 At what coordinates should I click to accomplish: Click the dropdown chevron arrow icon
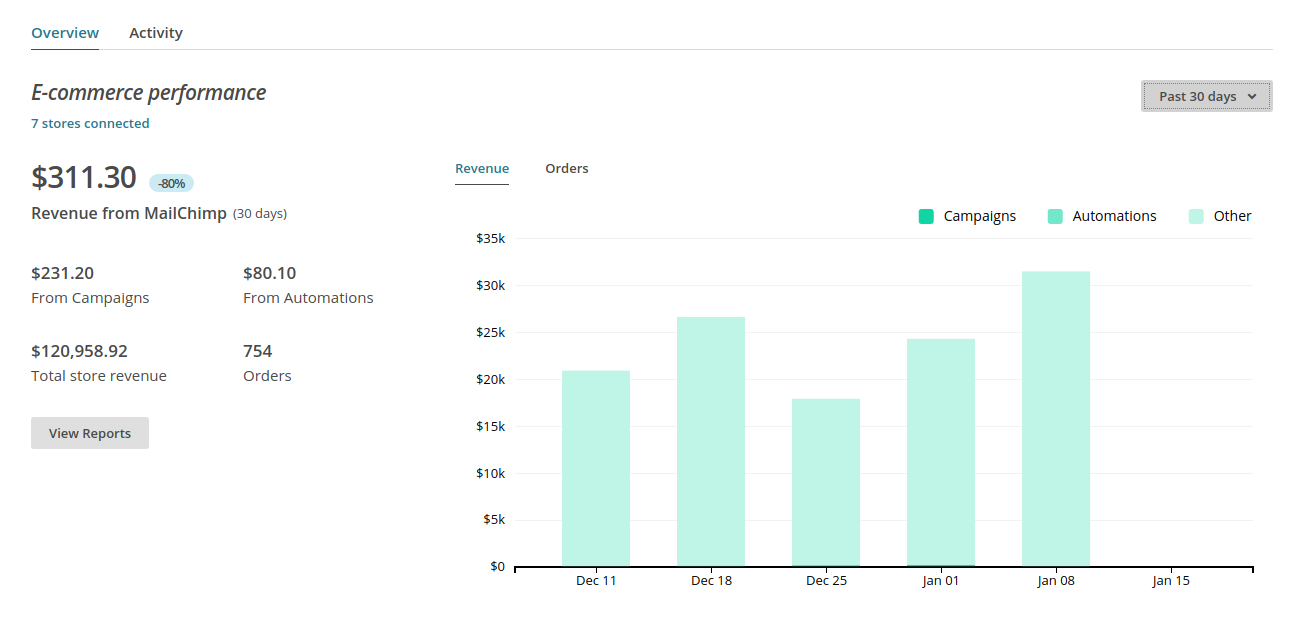pyautogui.click(x=1252, y=97)
